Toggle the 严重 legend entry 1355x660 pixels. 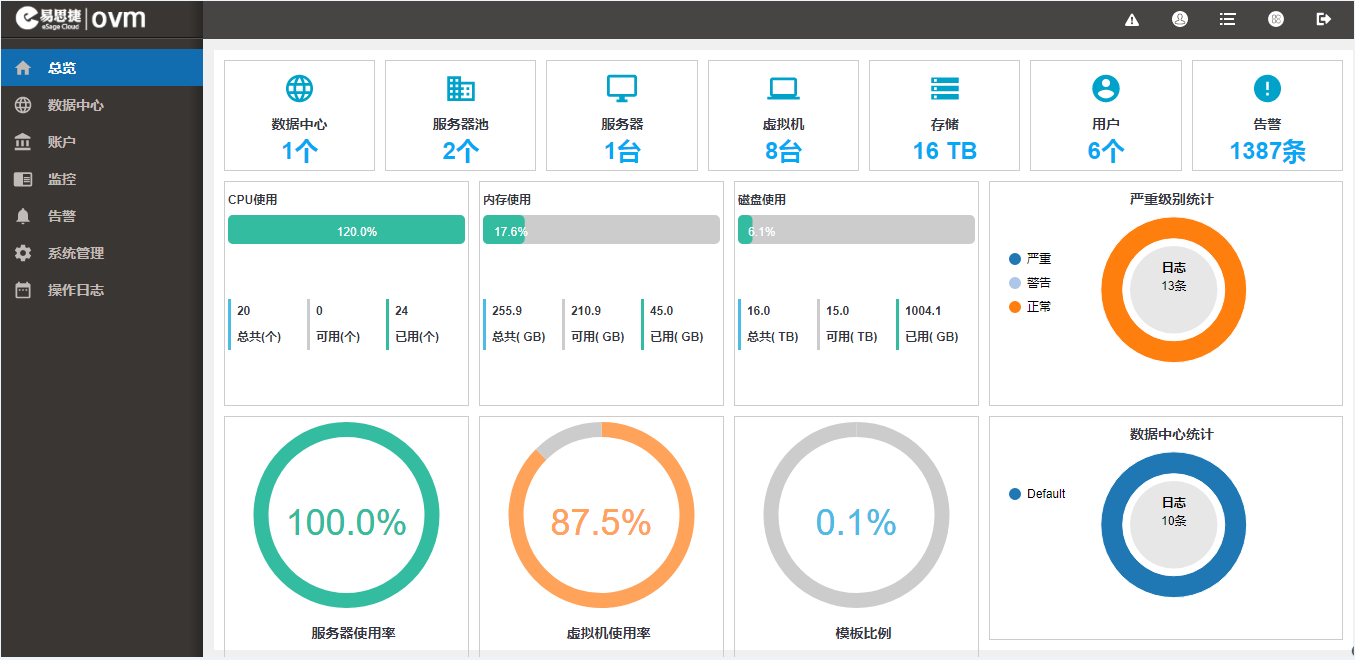pos(1030,259)
